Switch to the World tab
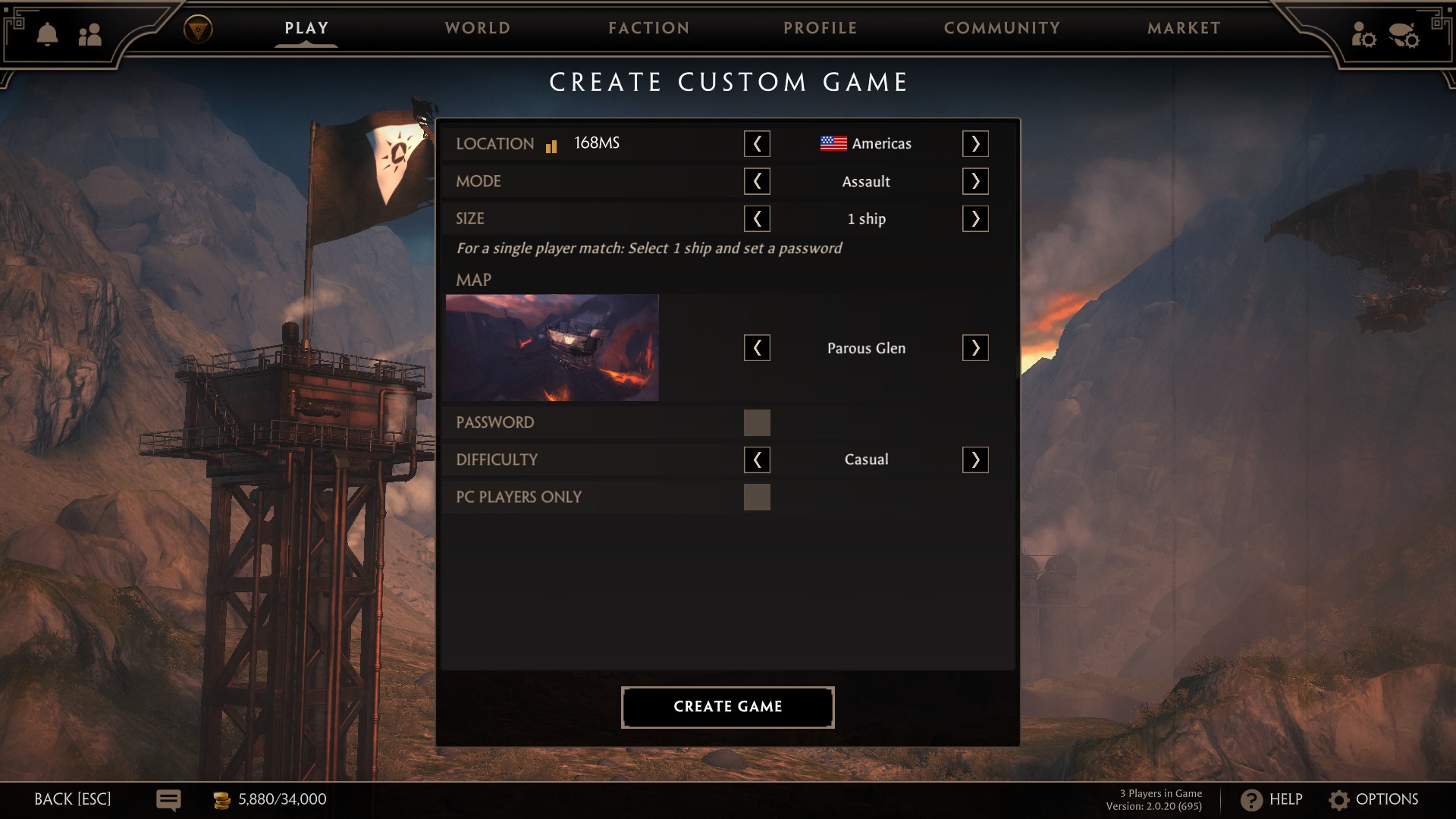1456x819 pixels. click(478, 28)
